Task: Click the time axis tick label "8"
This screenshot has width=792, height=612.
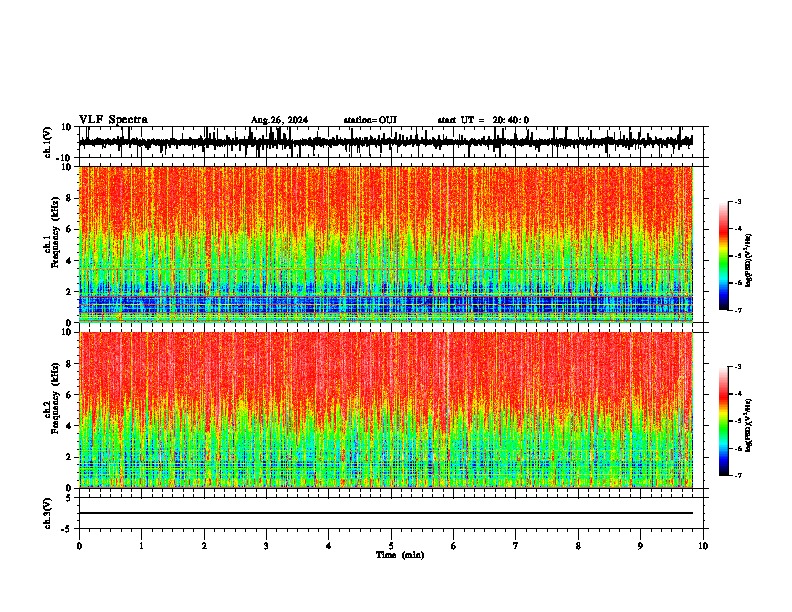Action: point(578,546)
